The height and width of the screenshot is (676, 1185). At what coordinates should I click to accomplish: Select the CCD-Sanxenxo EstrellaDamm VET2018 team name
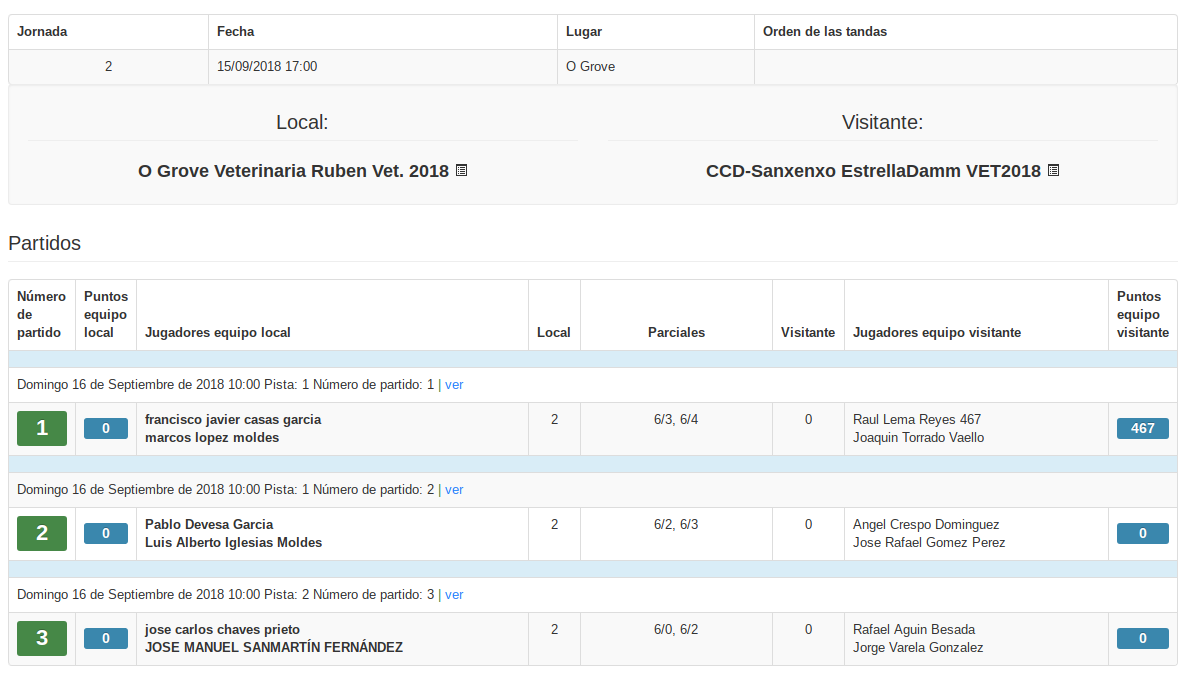click(873, 171)
